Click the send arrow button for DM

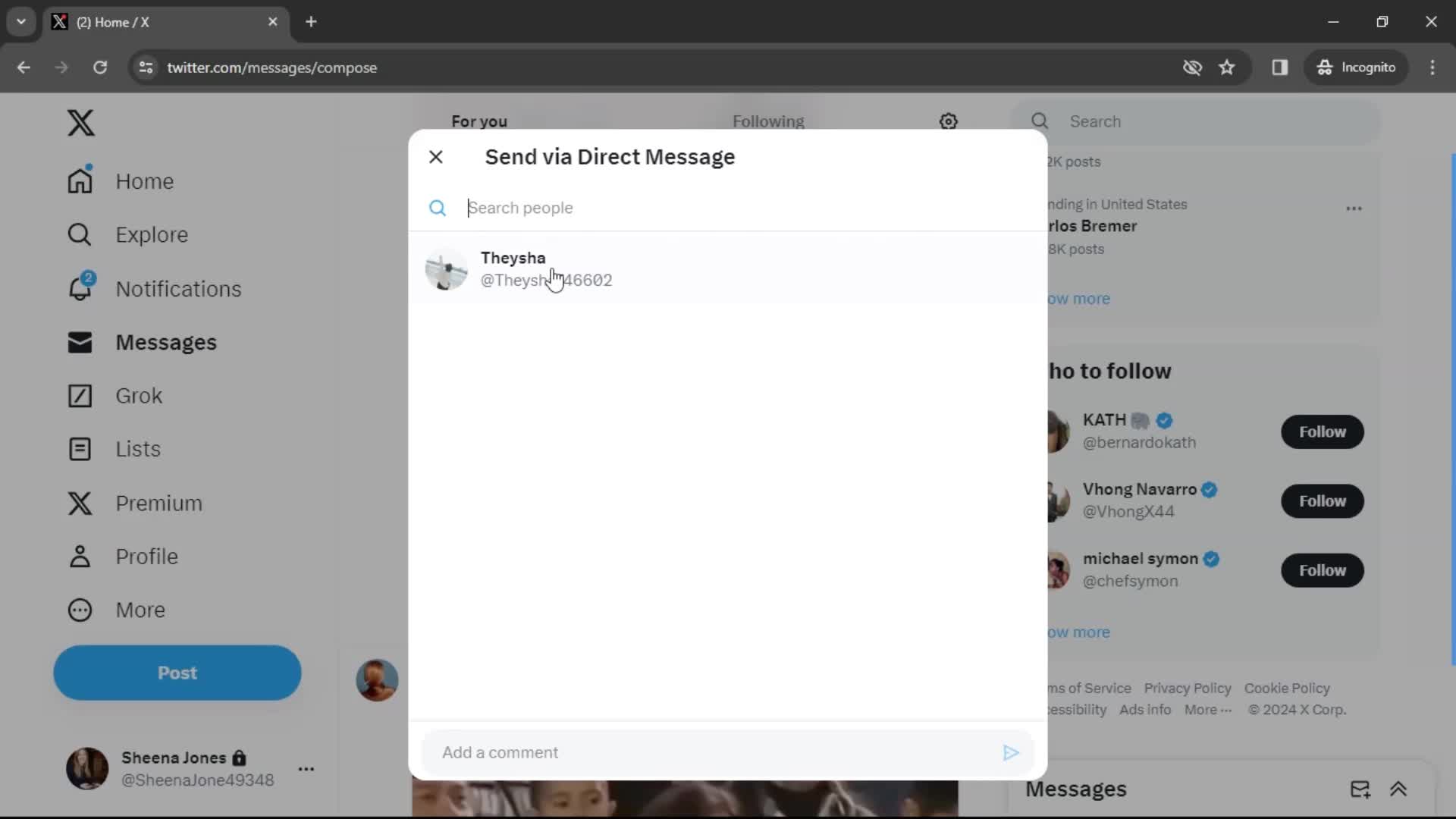[x=1010, y=752]
